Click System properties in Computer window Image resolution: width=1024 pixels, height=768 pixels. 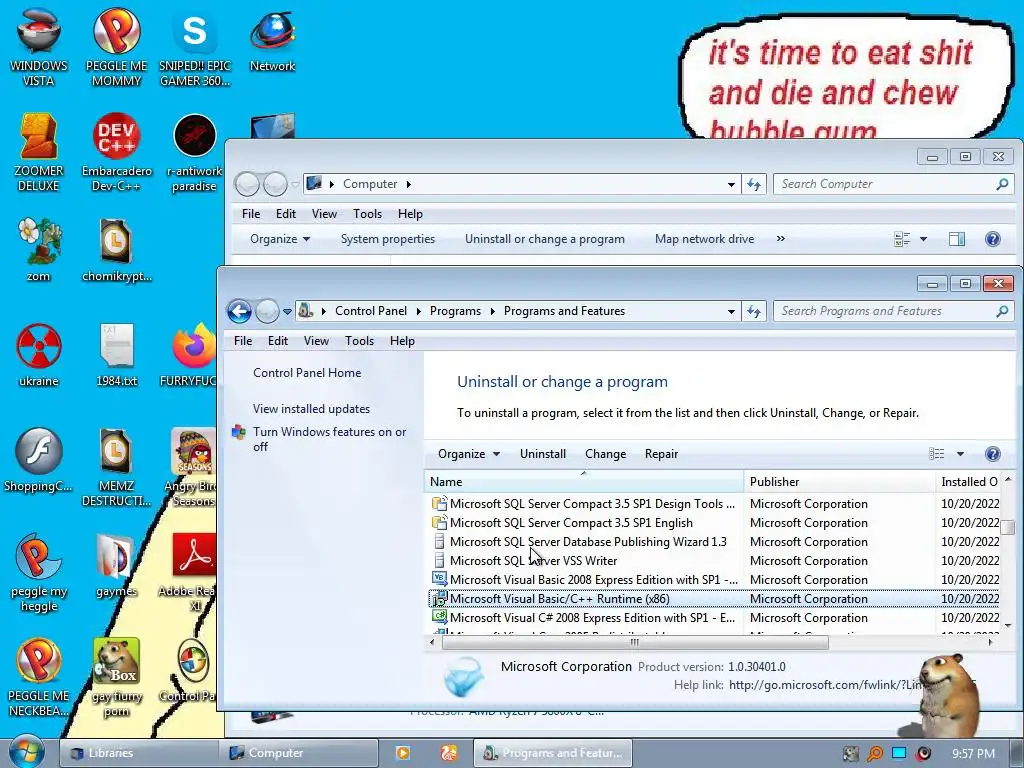pyautogui.click(x=388, y=239)
